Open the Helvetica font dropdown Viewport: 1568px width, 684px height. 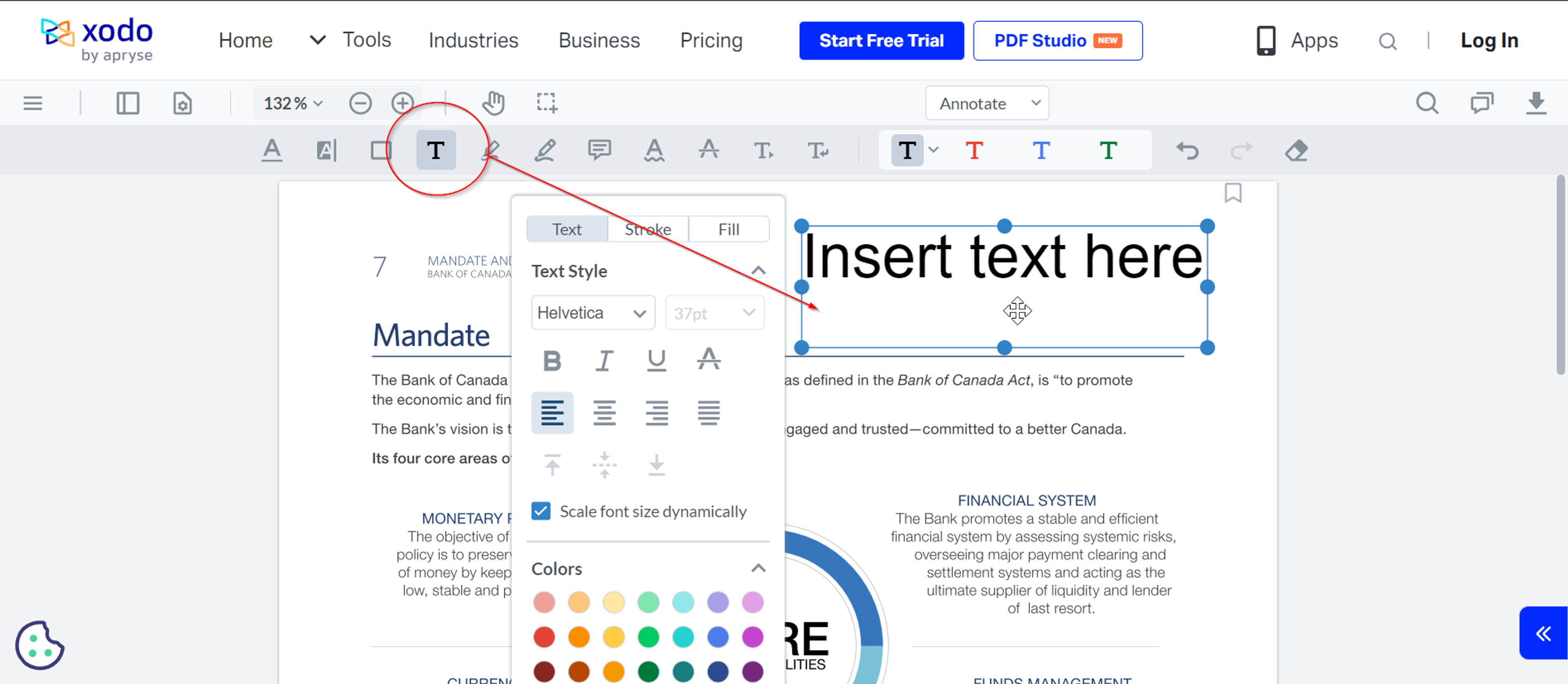click(593, 313)
